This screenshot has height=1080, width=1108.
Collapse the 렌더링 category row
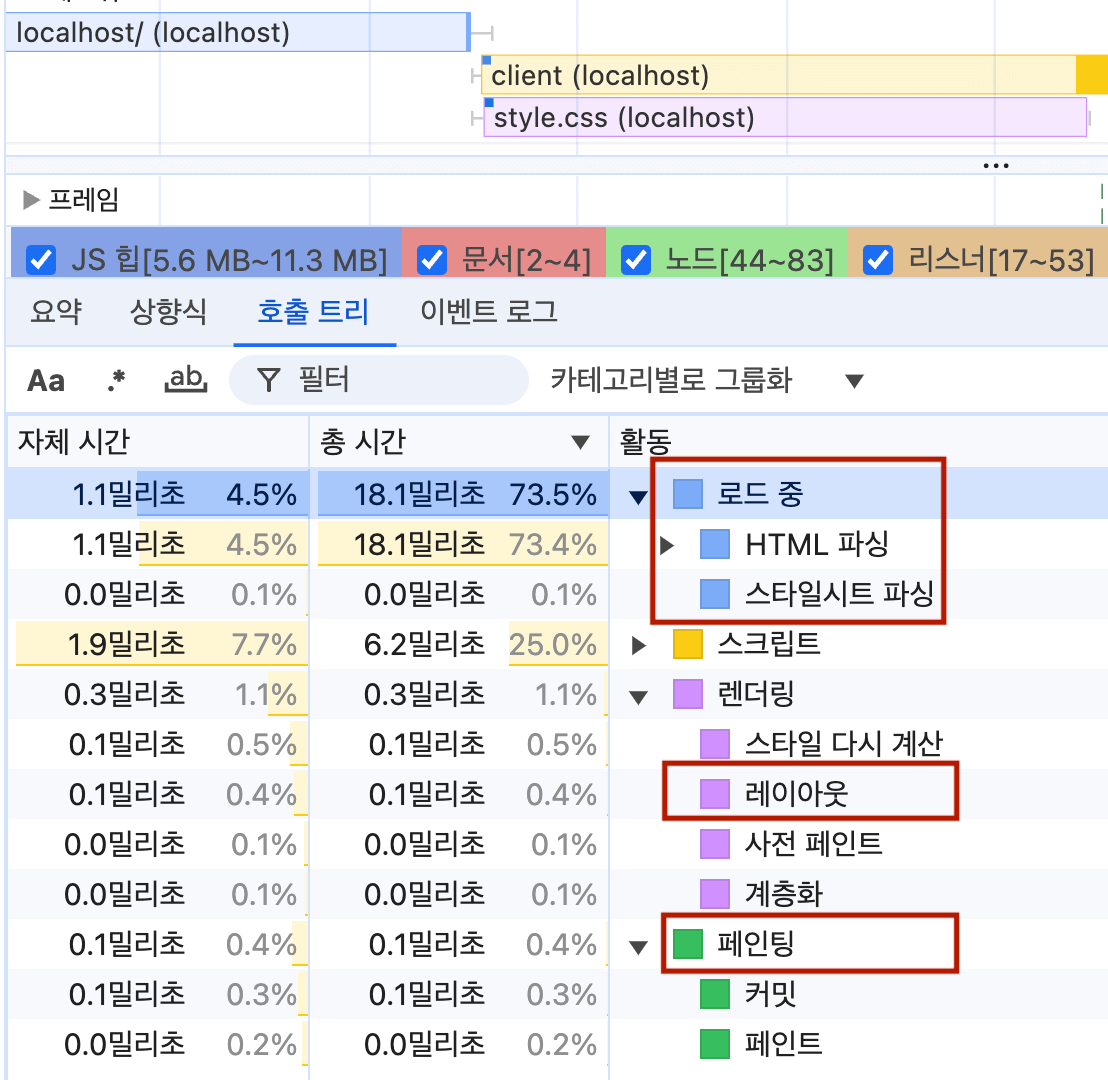click(639, 696)
